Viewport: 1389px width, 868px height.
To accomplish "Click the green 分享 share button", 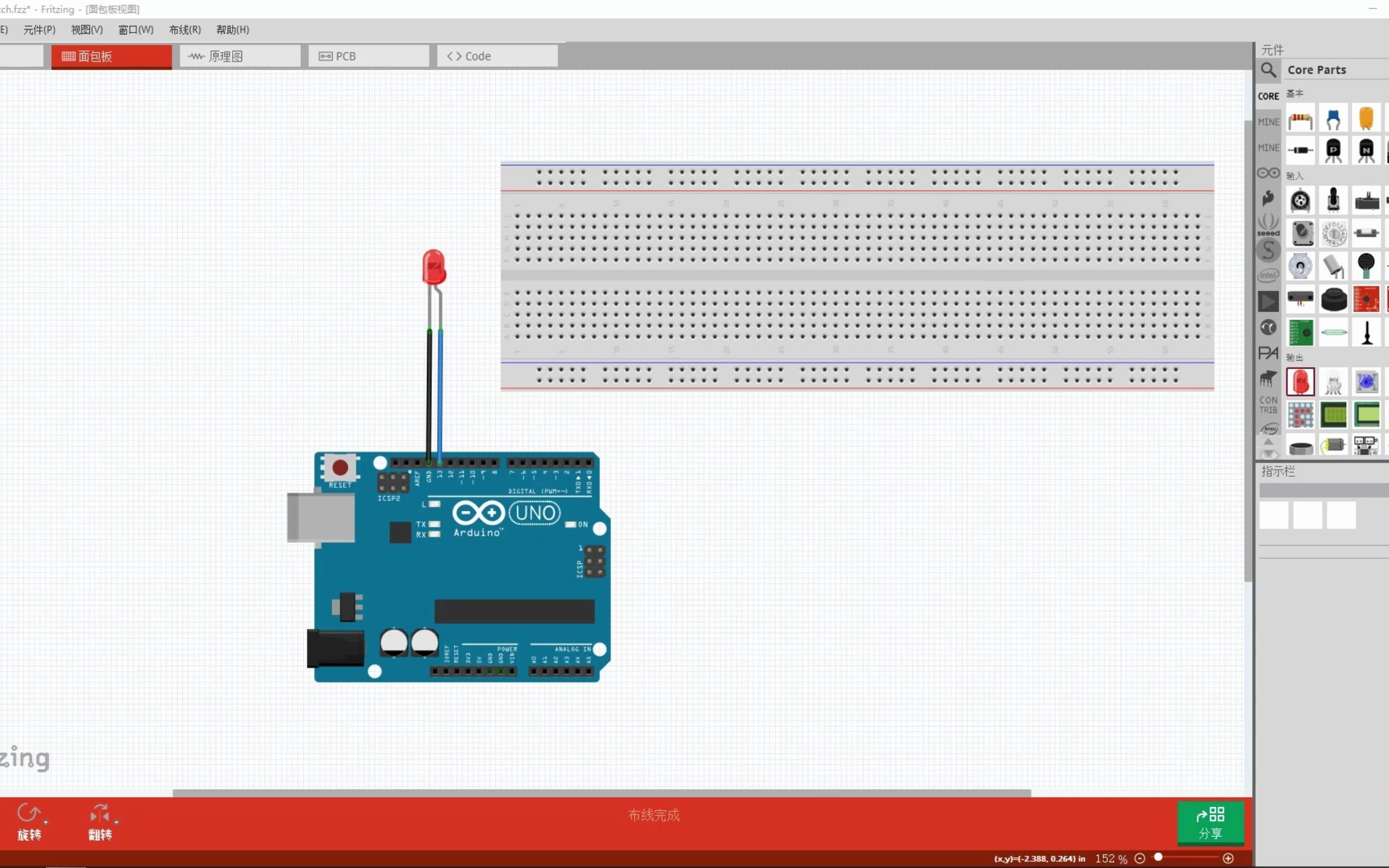I will 1210,823.
